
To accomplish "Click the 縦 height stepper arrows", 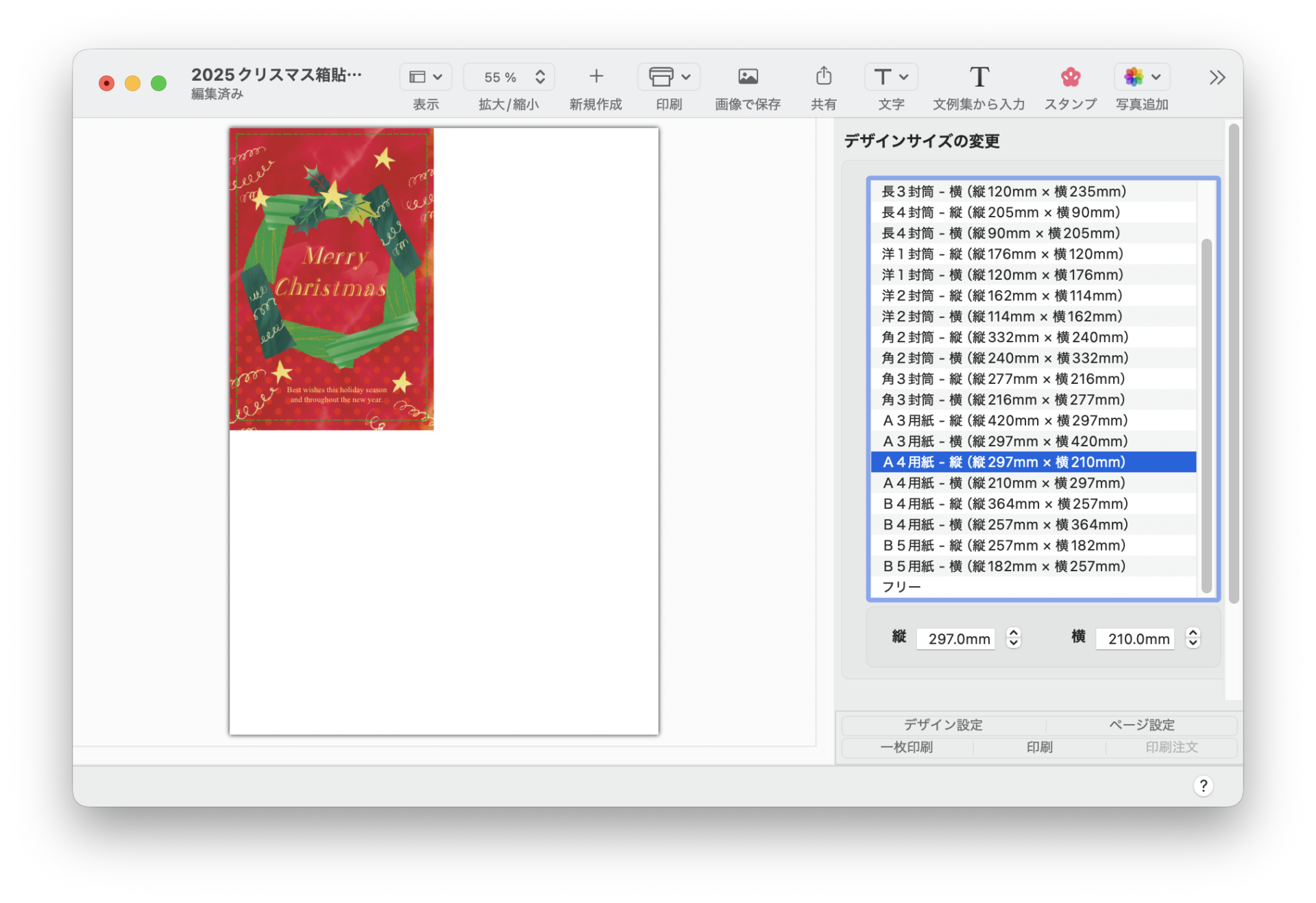I will 1013,638.
